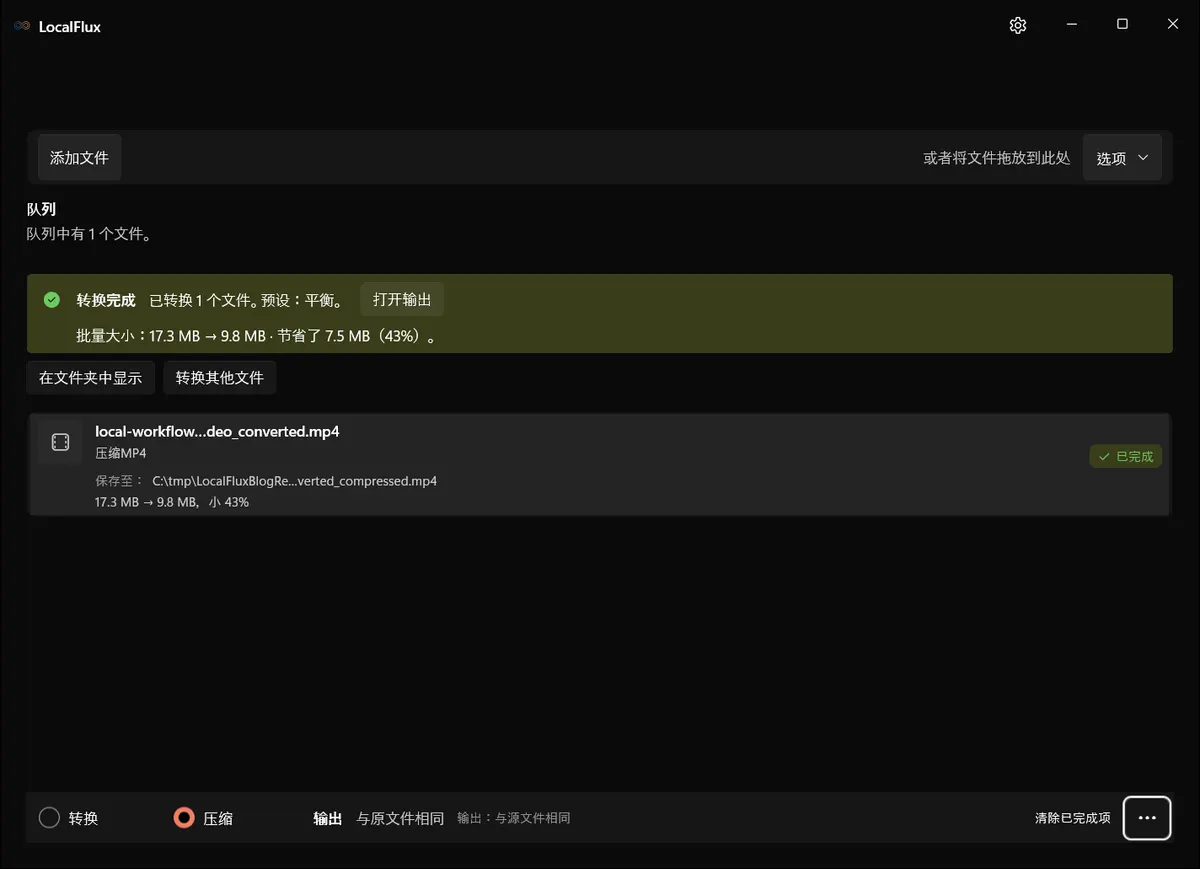Click the 队列 heading
The height and width of the screenshot is (869, 1200).
(41, 210)
